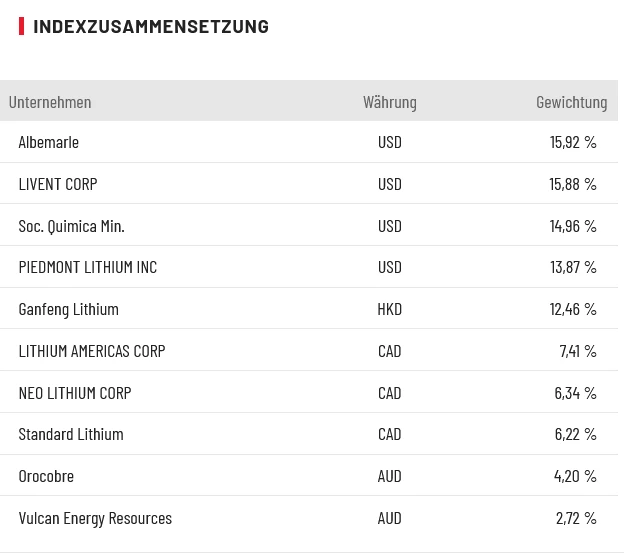Click AUD currency in Orocobre row

point(390,476)
